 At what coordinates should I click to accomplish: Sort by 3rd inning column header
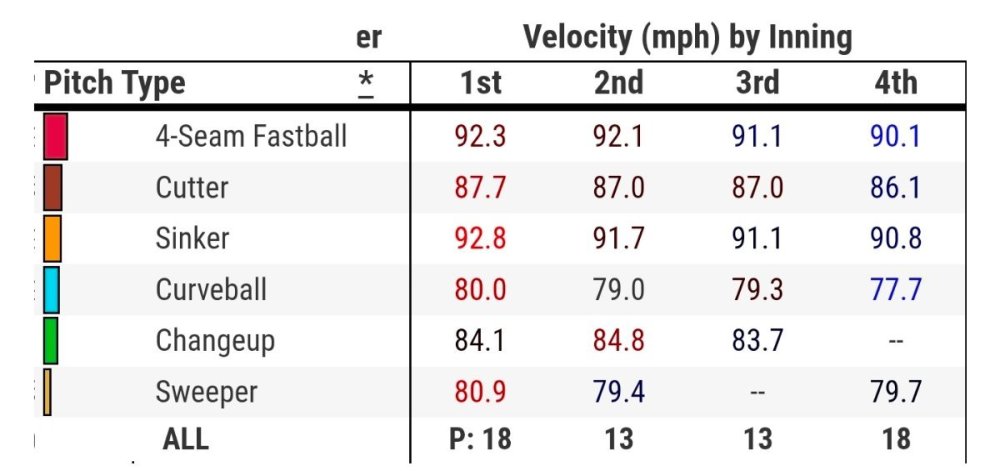[x=757, y=83]
